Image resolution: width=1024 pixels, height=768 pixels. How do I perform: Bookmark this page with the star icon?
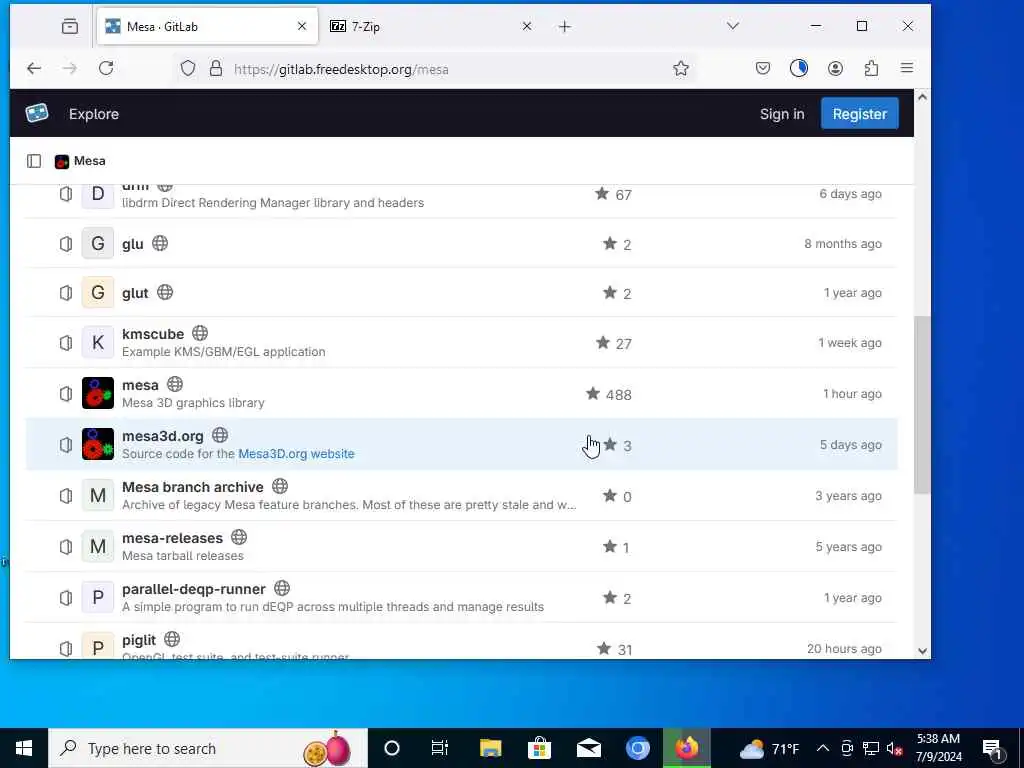(x=681, y=68)
